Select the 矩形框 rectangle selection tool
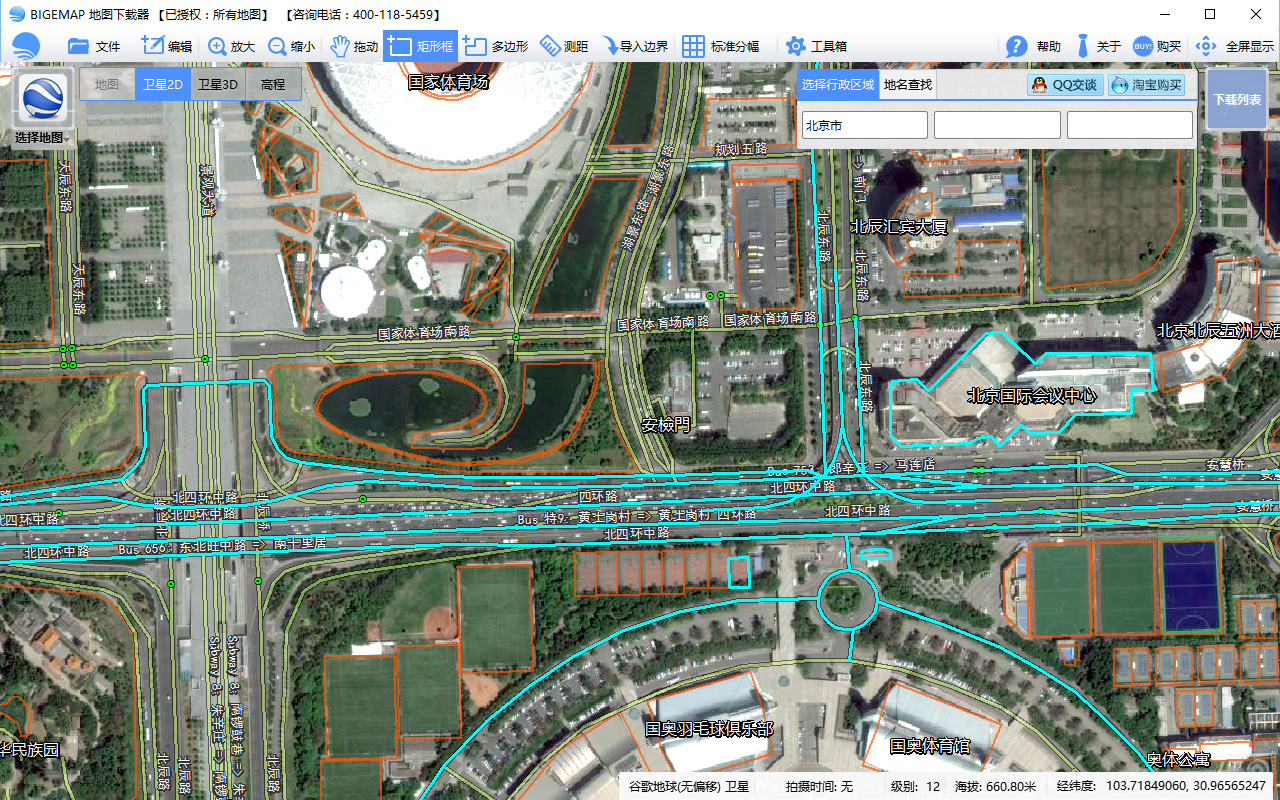This screenshot has width=1280, height=800. pyautogui.click(x=420, y=46)
